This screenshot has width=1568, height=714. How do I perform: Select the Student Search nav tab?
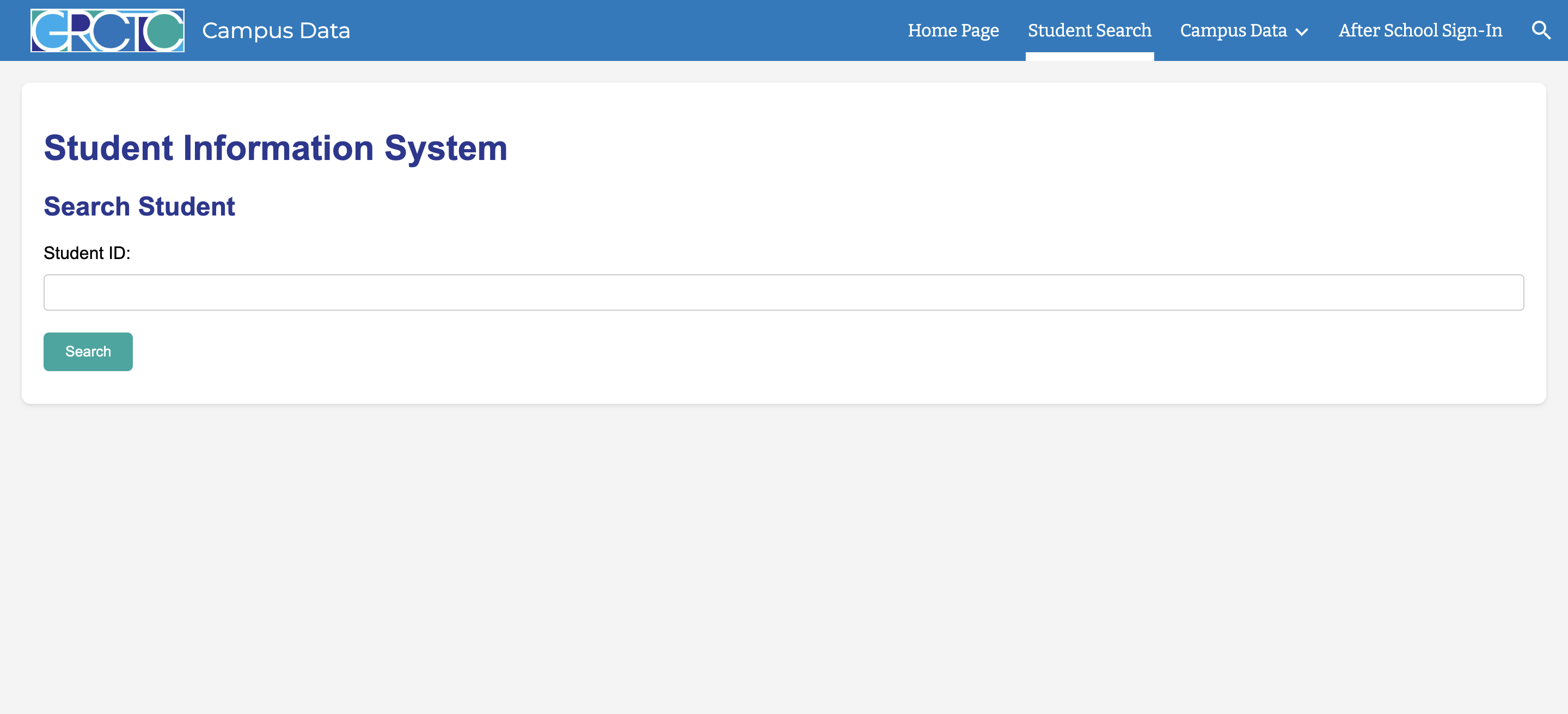tap(1089, 30)
